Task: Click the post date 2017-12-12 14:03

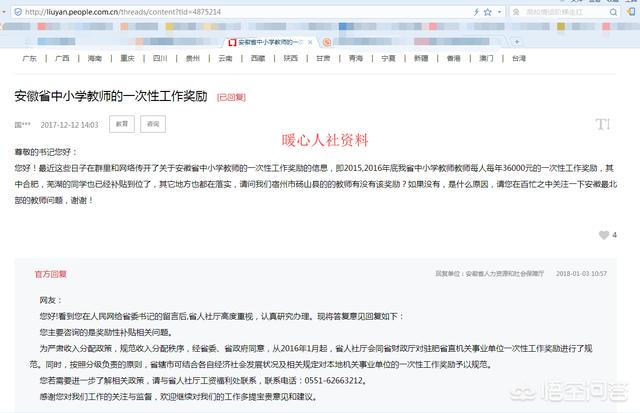Action: tap(69, 125)
